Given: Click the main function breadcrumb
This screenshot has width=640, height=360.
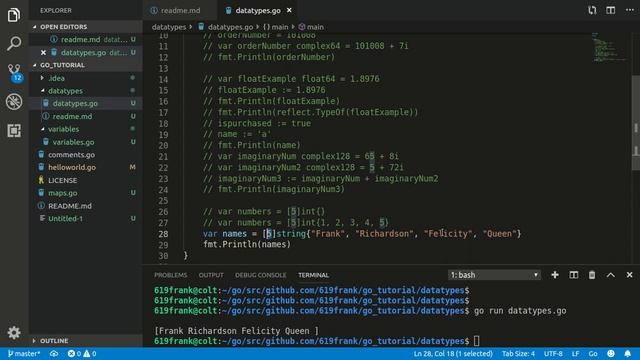Looking at the screenshot, I should point(311,27).
